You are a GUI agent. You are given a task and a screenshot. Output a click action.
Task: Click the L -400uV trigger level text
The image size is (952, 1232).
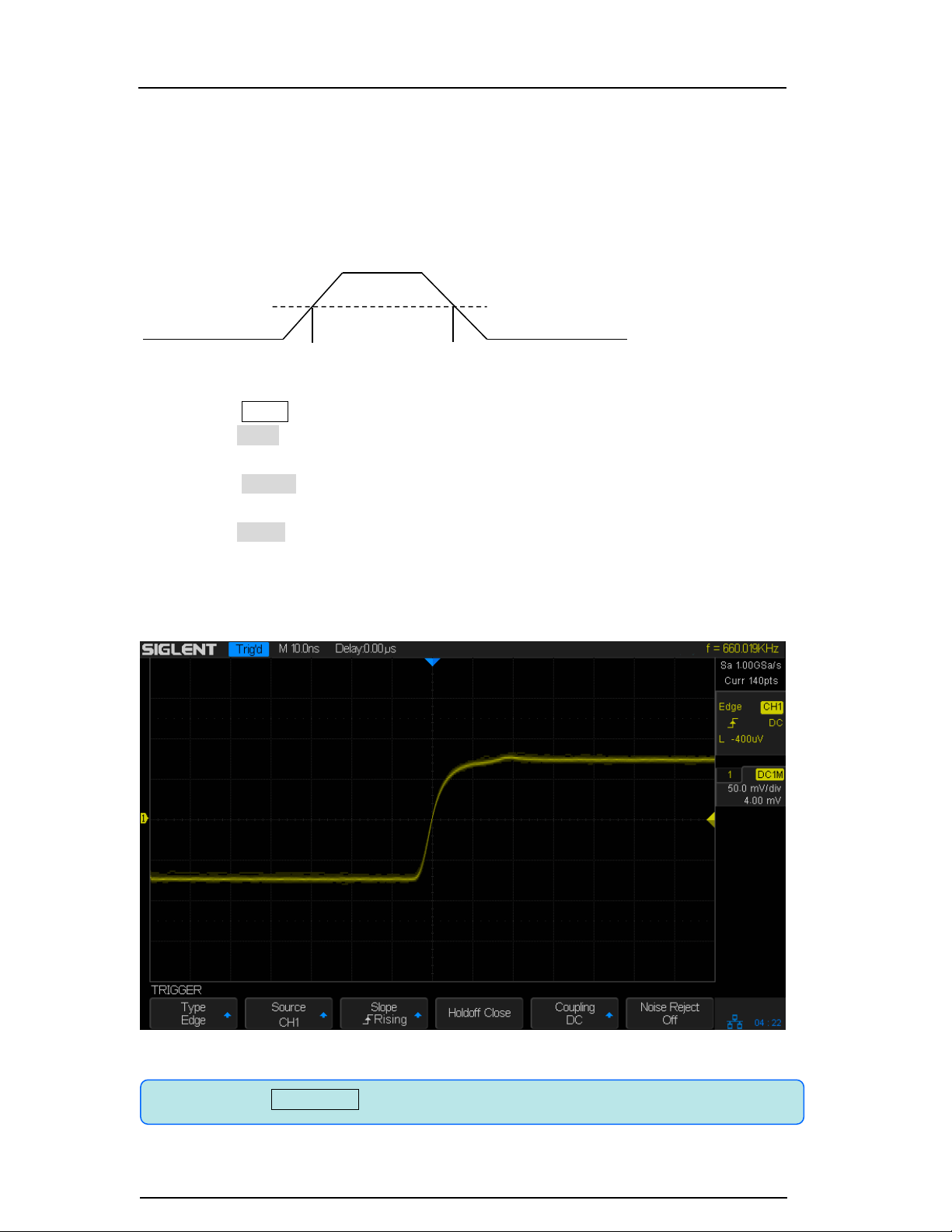click(741, 739)
